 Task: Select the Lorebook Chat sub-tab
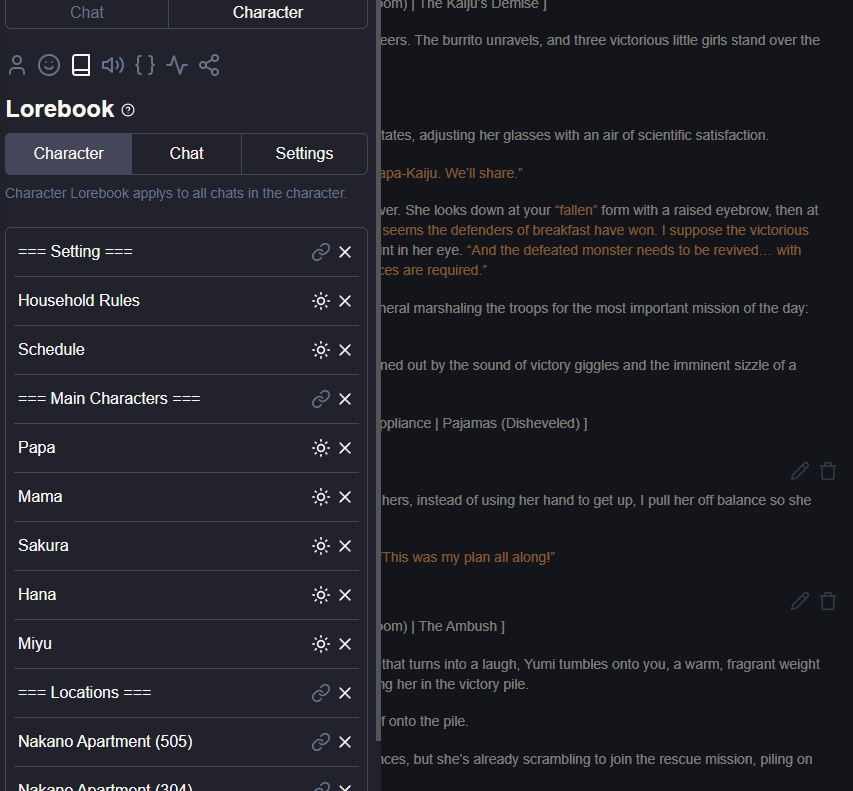[x=187, y=154]
